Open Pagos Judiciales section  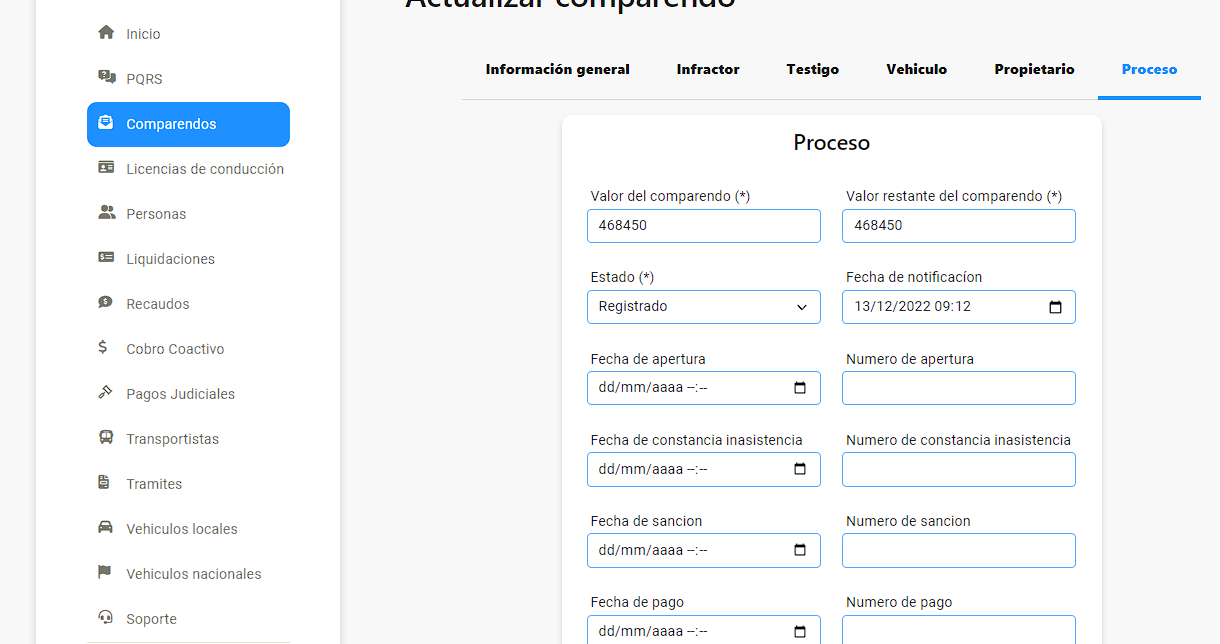(188, 394)
